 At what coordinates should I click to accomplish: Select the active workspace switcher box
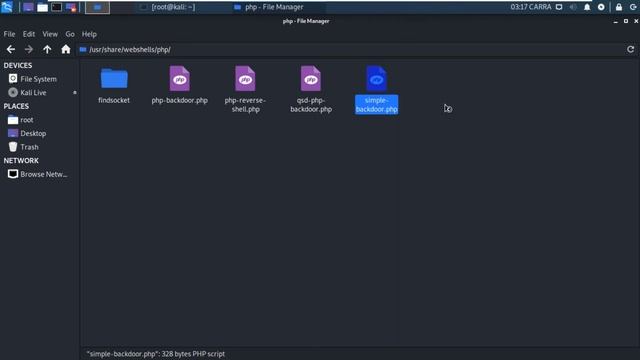pyautogui.click(x=97, y=7)
